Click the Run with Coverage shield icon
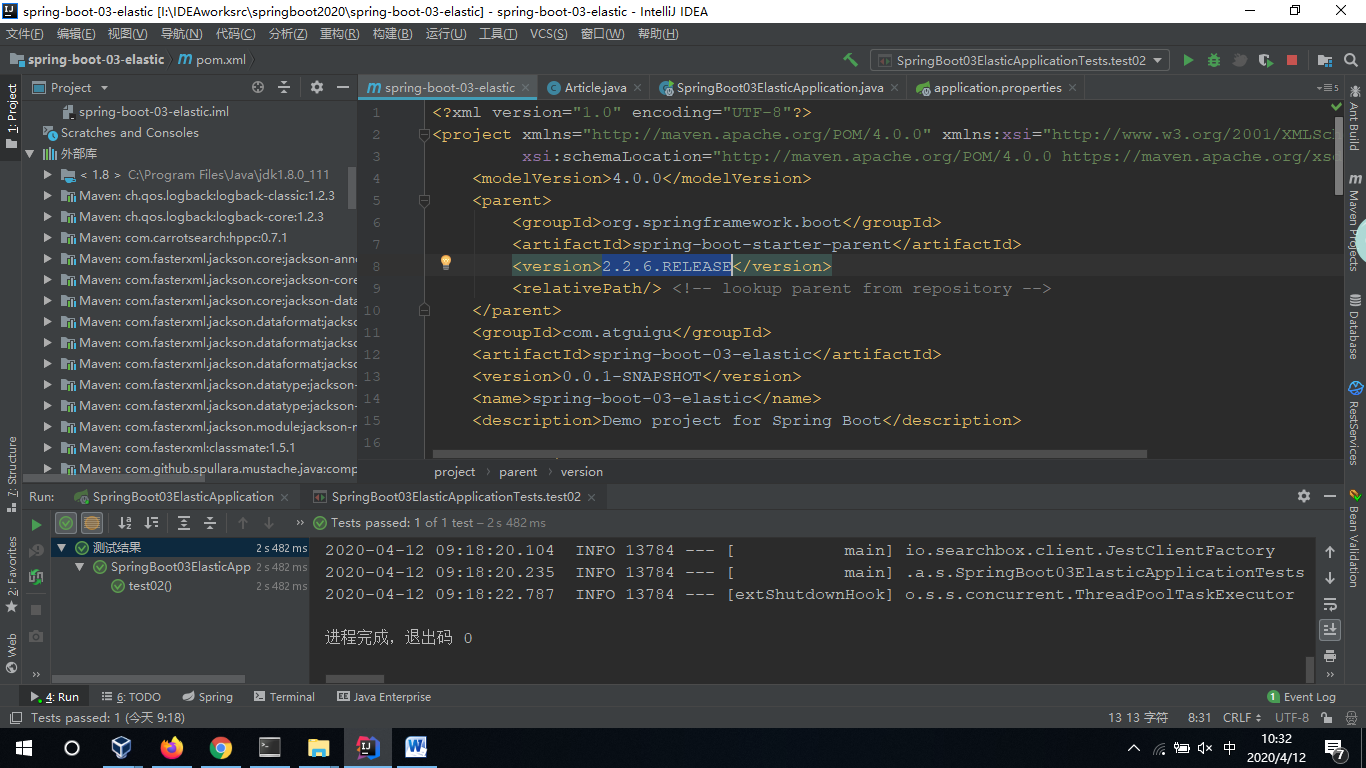This screenshot has height=768, width=1366. [x=1264, y=60]
